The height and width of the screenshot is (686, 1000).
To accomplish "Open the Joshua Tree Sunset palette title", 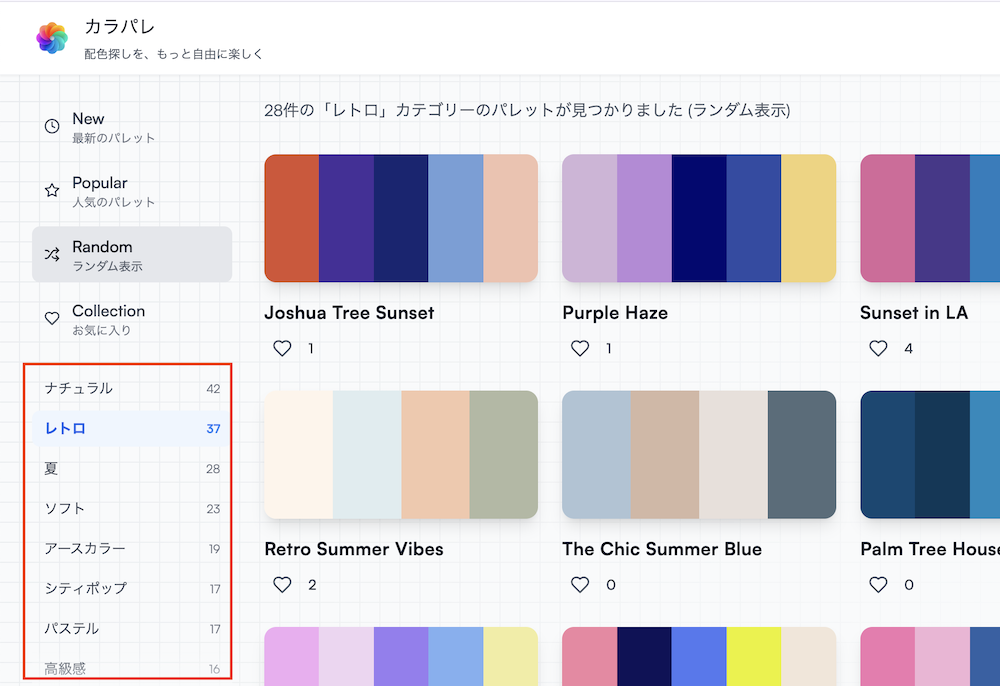I will (349, 313).
